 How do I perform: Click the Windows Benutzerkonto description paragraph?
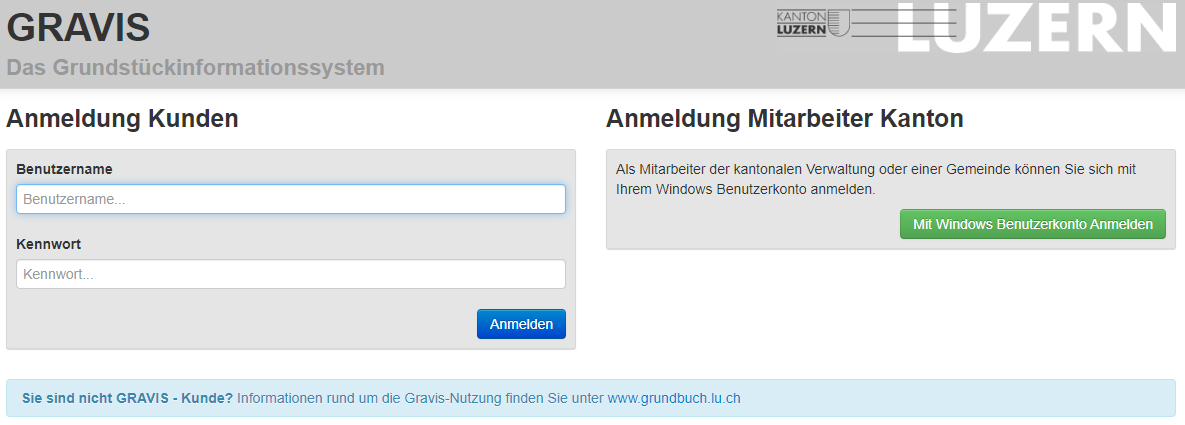pos(875,179)
